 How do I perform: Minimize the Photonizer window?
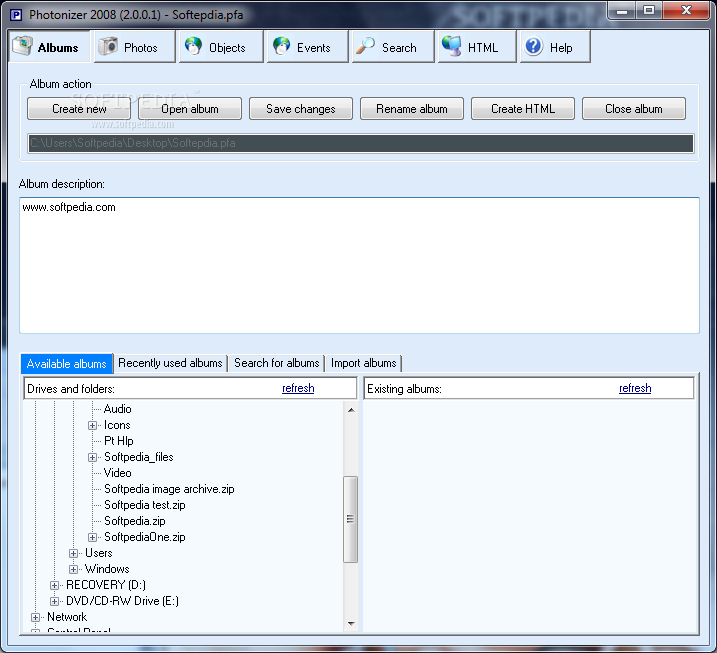(621, 10)
